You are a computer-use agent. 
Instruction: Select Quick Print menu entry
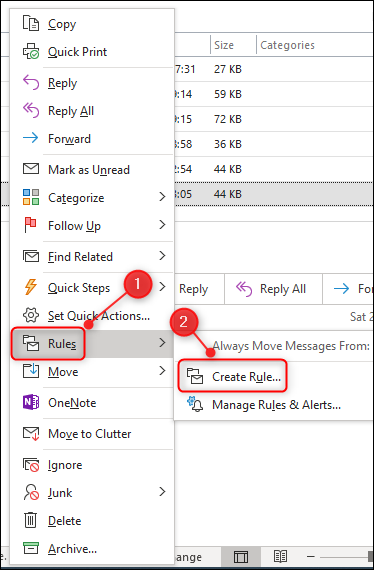(x=77, y=52)
